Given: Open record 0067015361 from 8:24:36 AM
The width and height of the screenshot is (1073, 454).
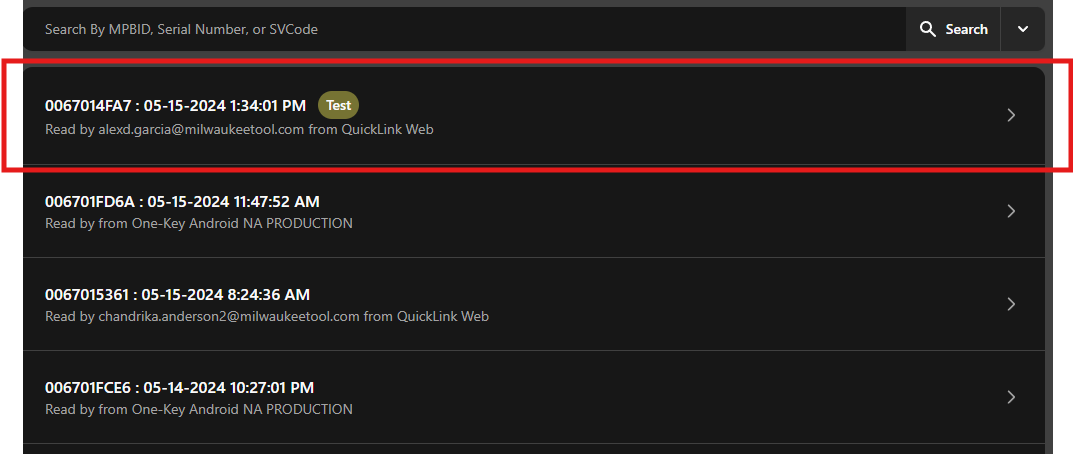Looking at the screenshot, I should (x=534, y=303).
